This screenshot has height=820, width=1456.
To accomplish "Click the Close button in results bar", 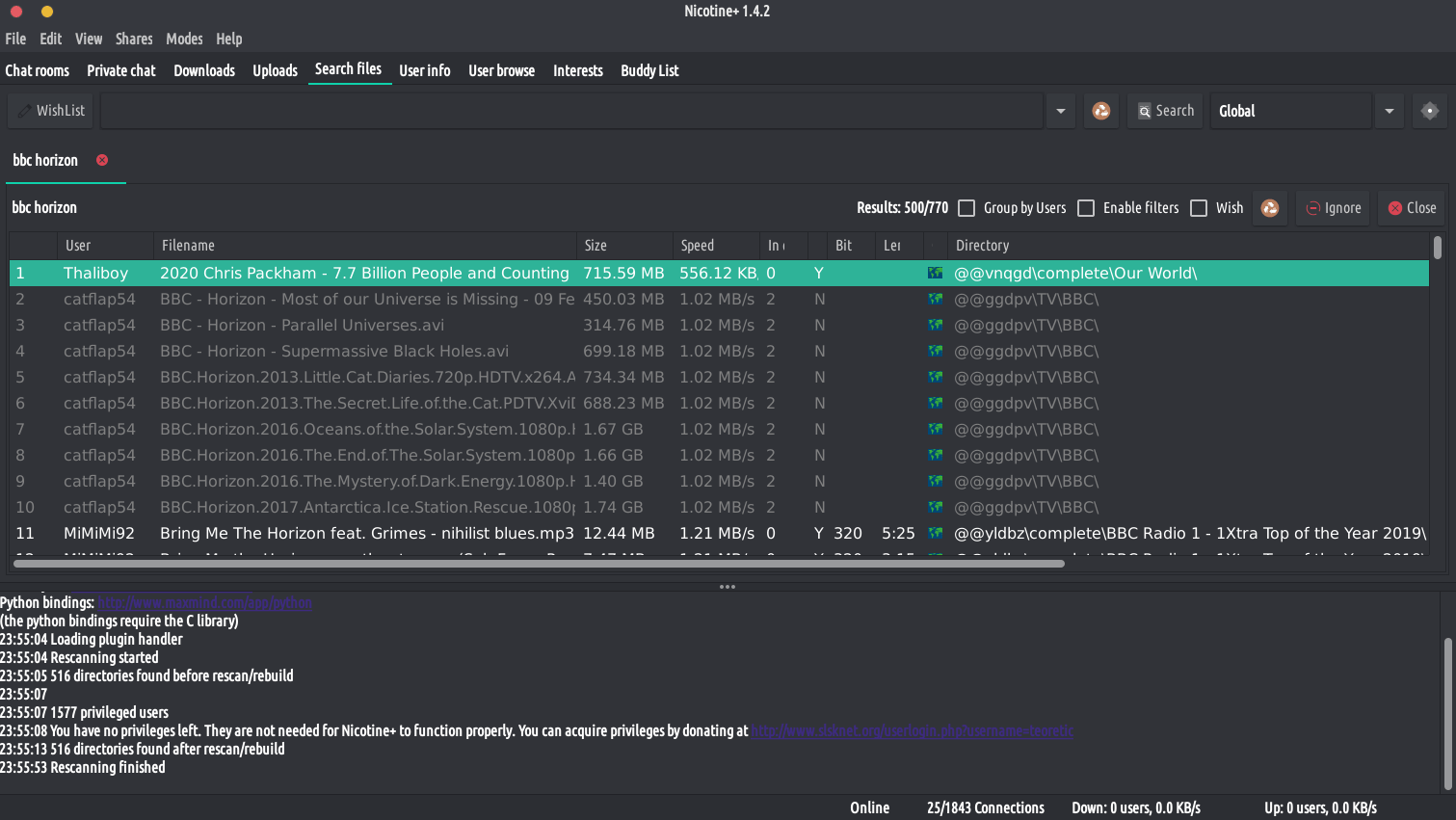I will (1411, 208).
